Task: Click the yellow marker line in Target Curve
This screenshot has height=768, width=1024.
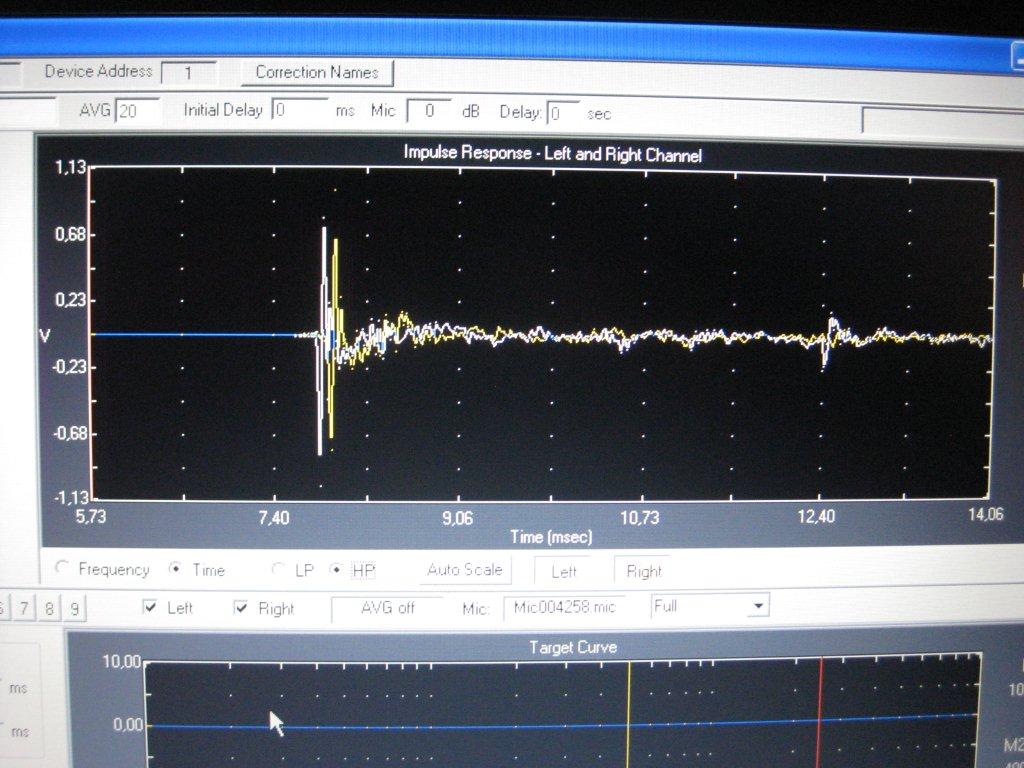Action: pyautogui.click(x=628, y=715)
